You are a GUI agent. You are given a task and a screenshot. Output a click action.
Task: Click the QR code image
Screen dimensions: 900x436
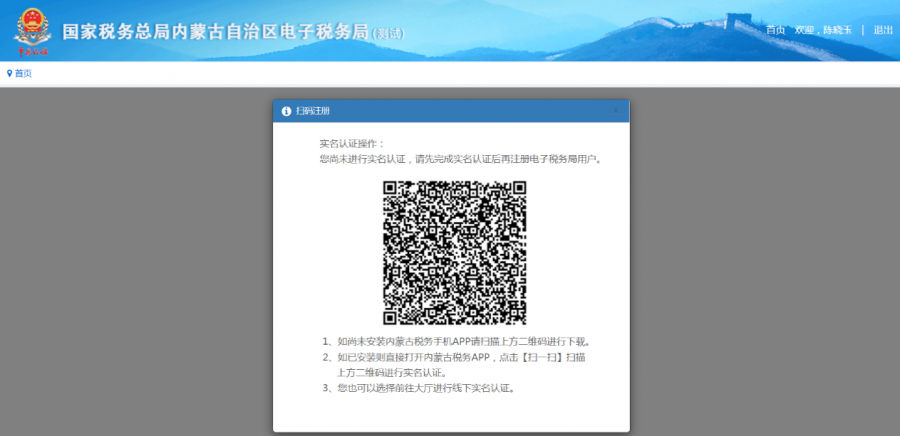coord(455,253)
